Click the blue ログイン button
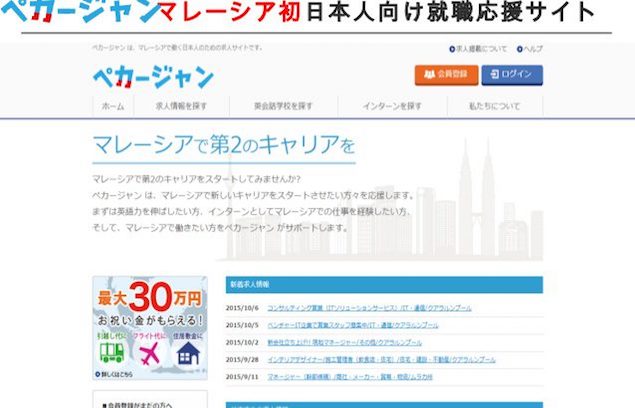635x408 pixels. (512, 75)
